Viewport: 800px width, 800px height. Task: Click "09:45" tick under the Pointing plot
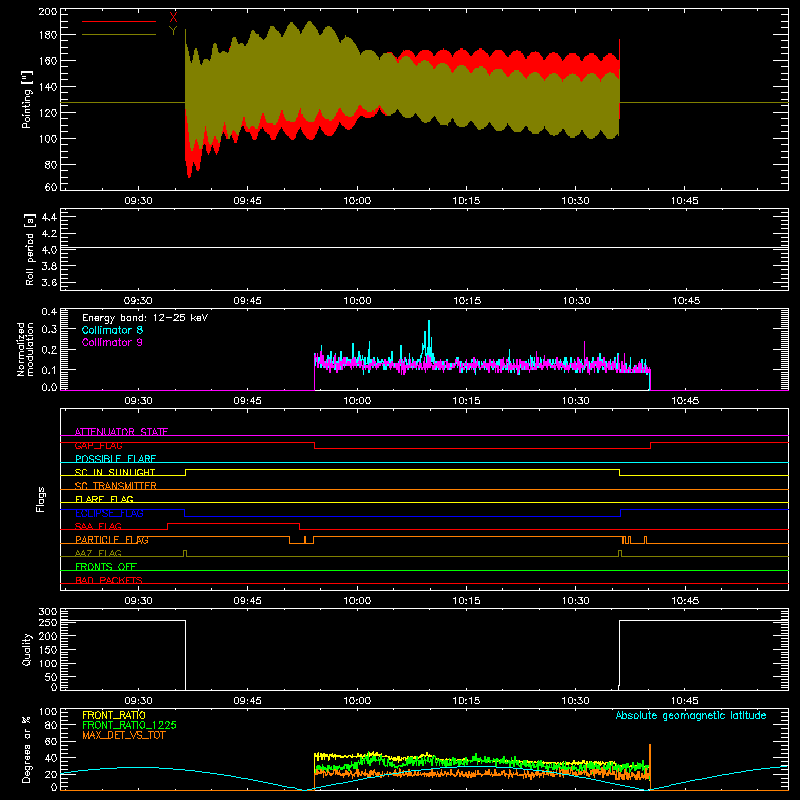point(247,201)
